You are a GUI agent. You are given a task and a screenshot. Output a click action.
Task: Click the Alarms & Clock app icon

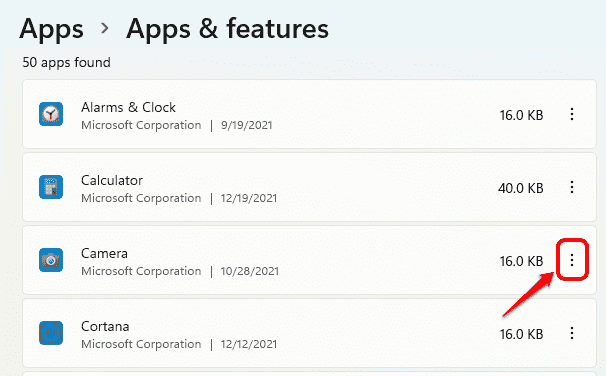pos(51,114)
